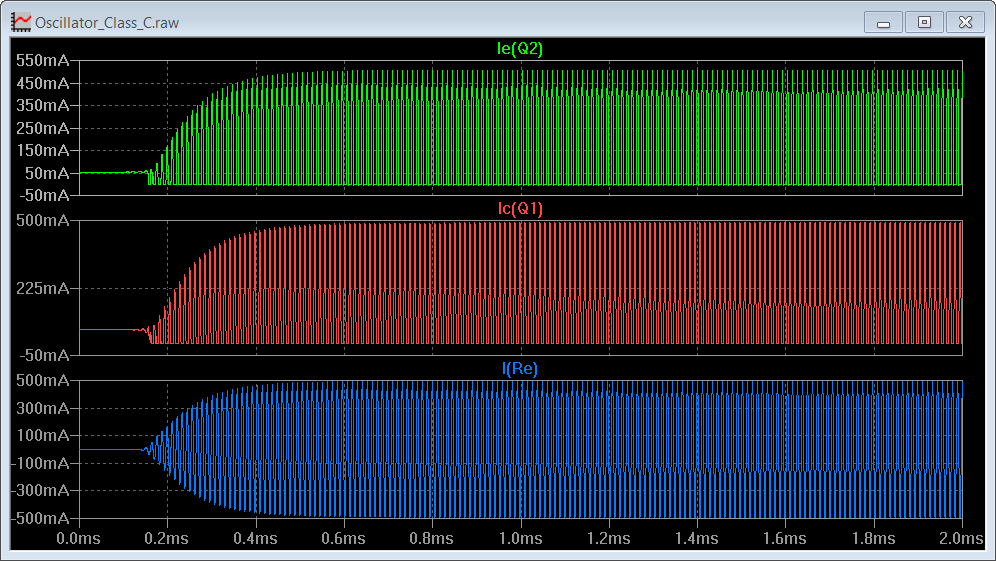
Task: Click the 0.6ms label on time axis
Action: coord(344,538)
